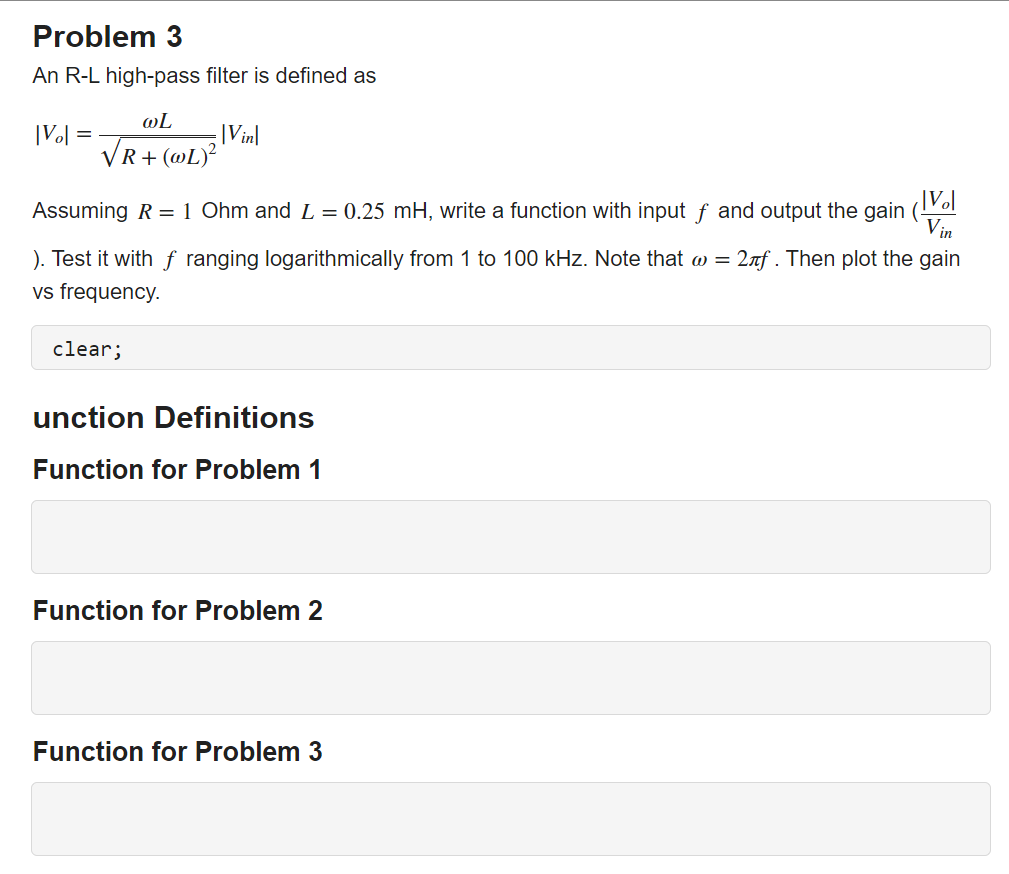Click the L = 0.25 expression

pyautogui.click(x=342, y=211)
